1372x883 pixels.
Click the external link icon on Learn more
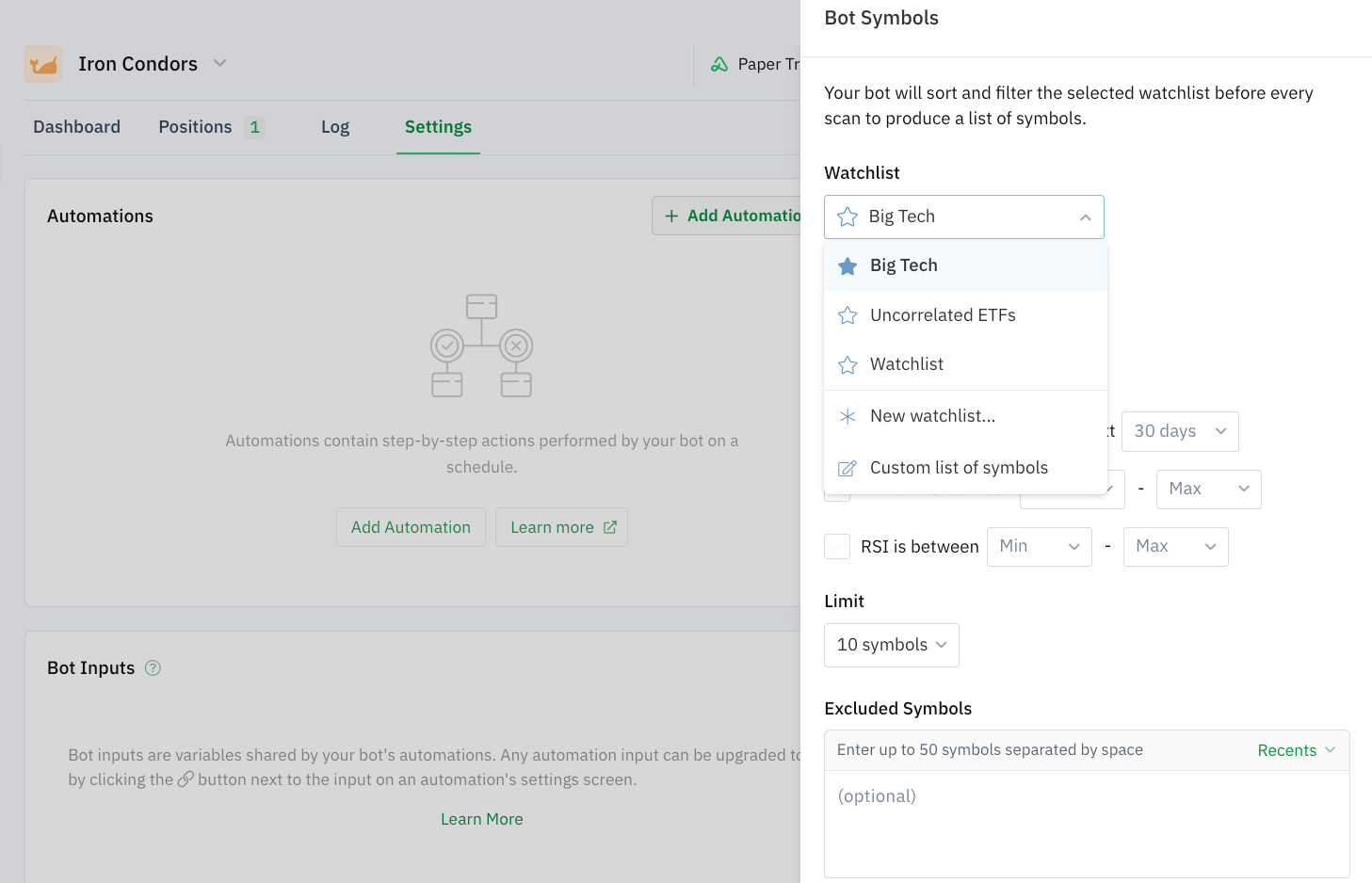pos(609,526)
